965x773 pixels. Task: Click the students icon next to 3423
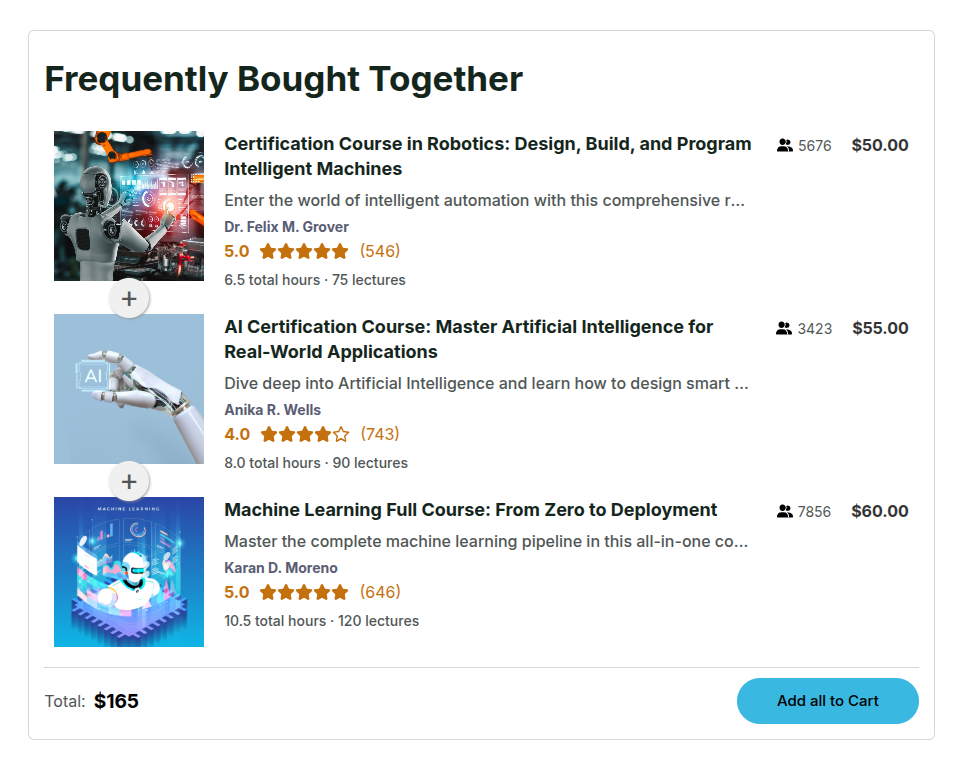784,328
